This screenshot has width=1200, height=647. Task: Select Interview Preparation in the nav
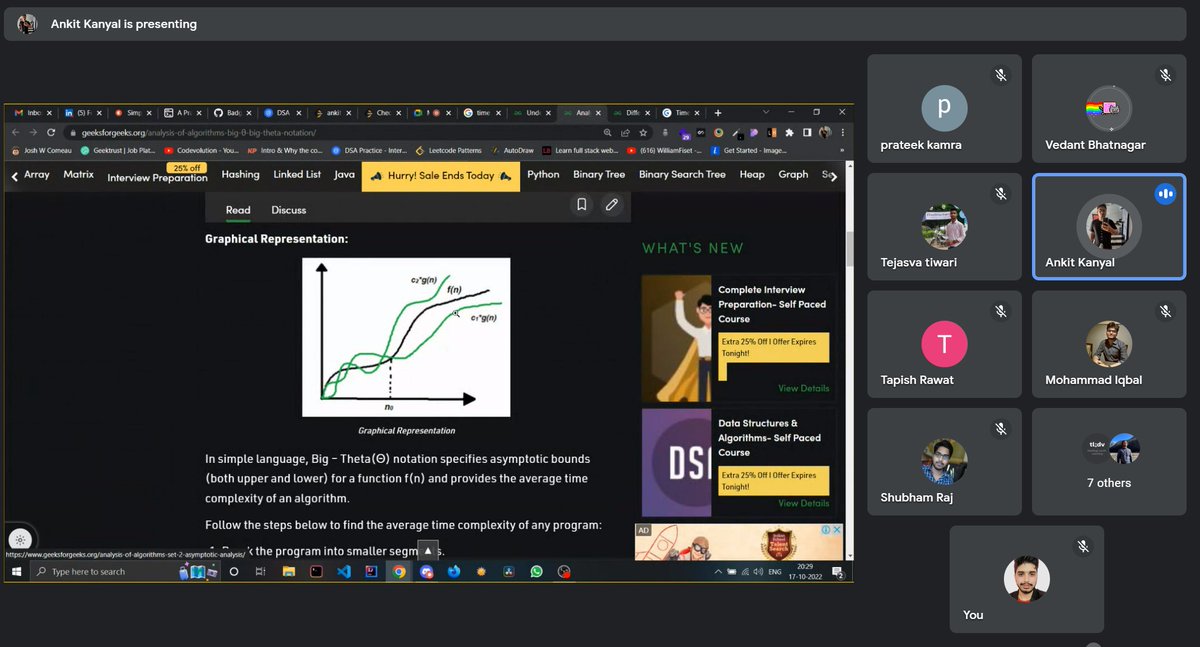[x=157, y=178]
